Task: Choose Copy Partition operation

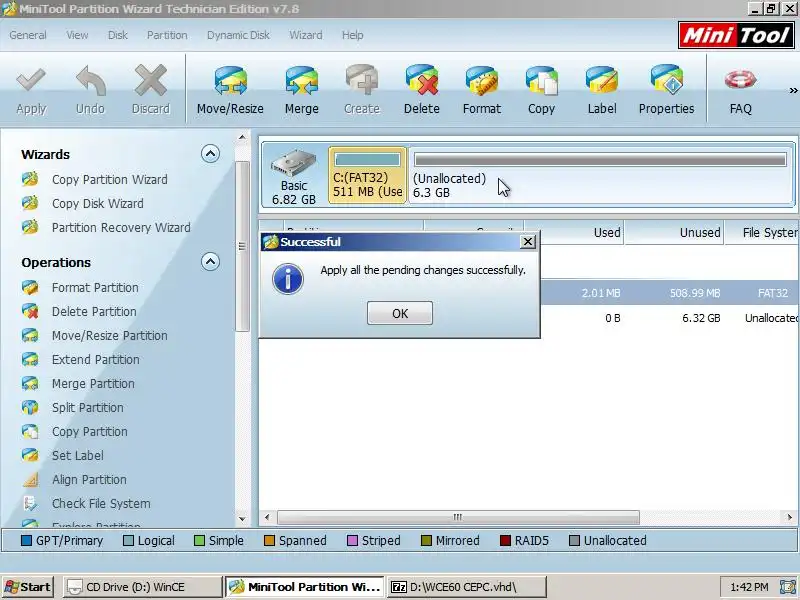Action: click(x=89, y=432)
